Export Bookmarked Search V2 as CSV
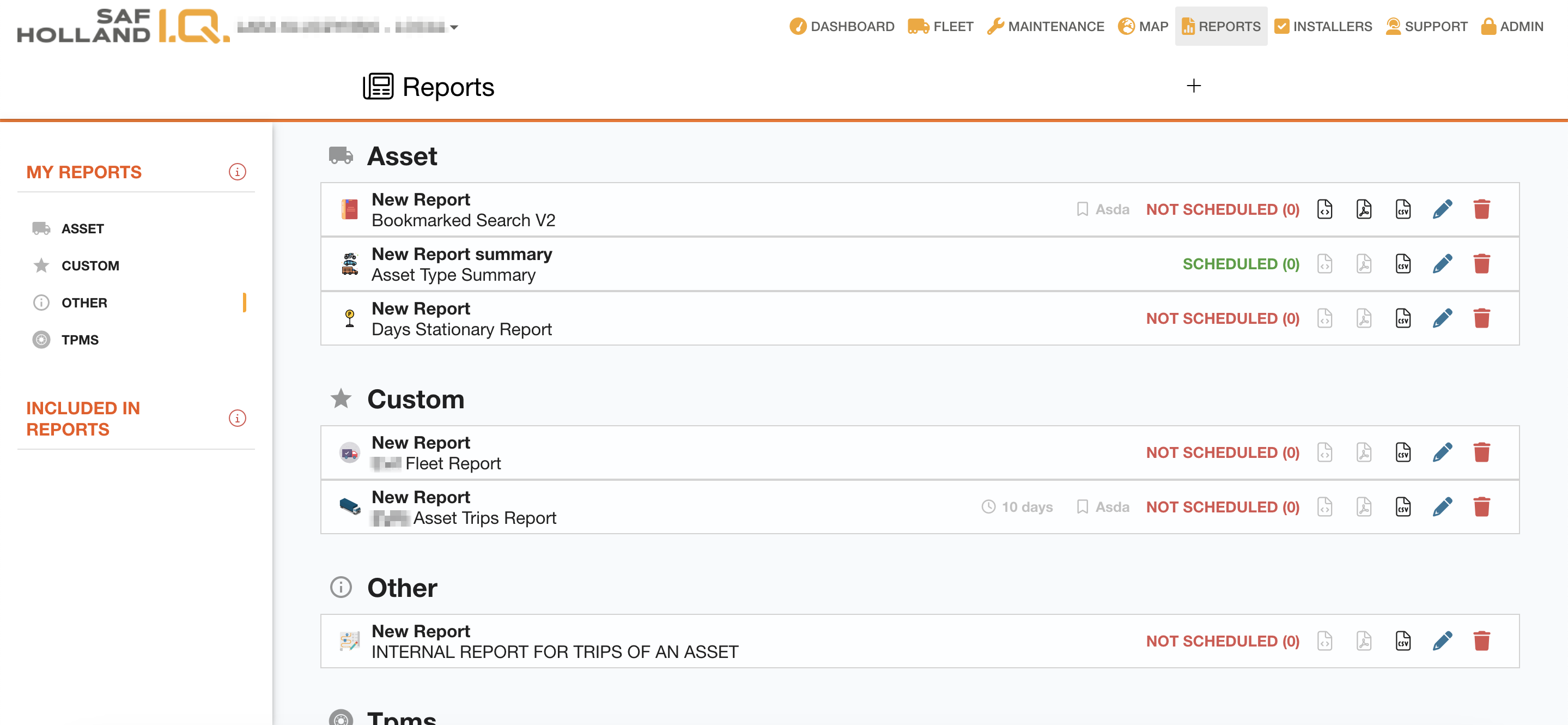The image size is (1568, 725). (1403, 209)
